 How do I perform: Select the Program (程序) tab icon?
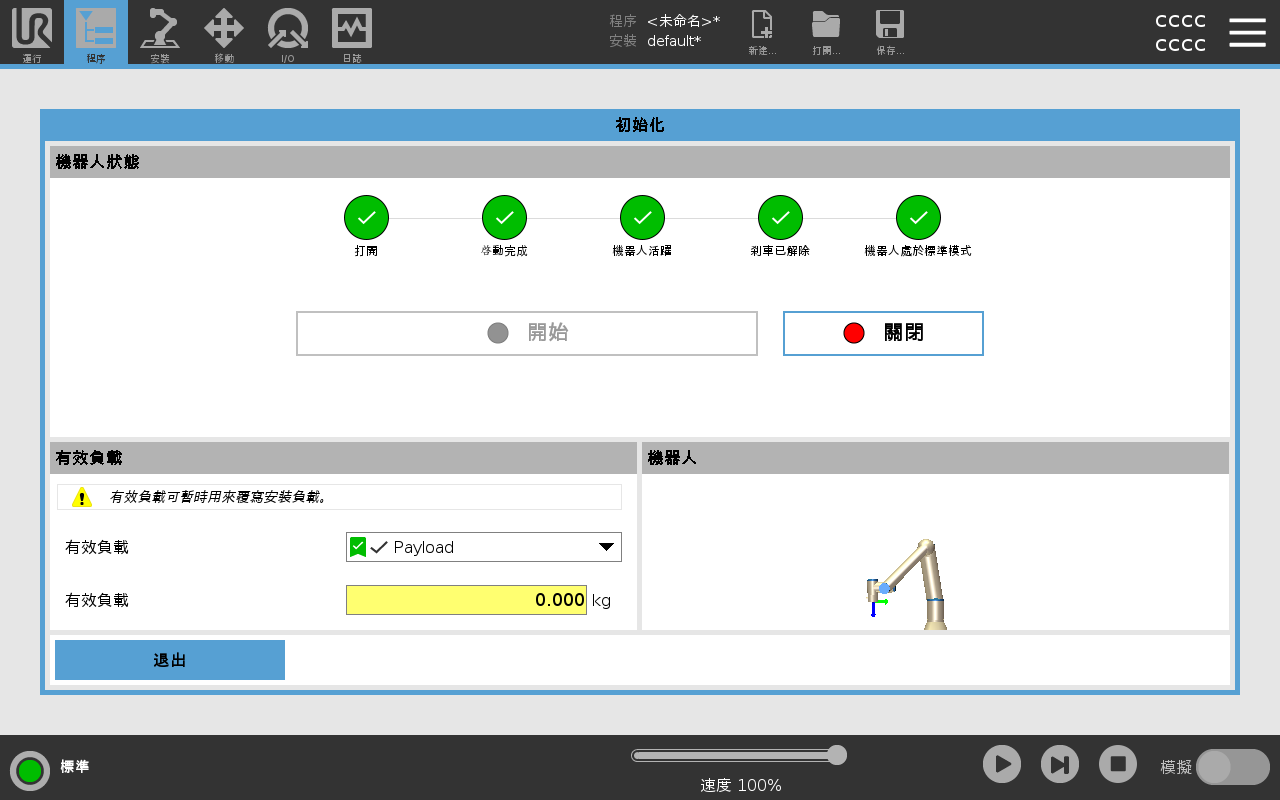(x=96, y=32)
